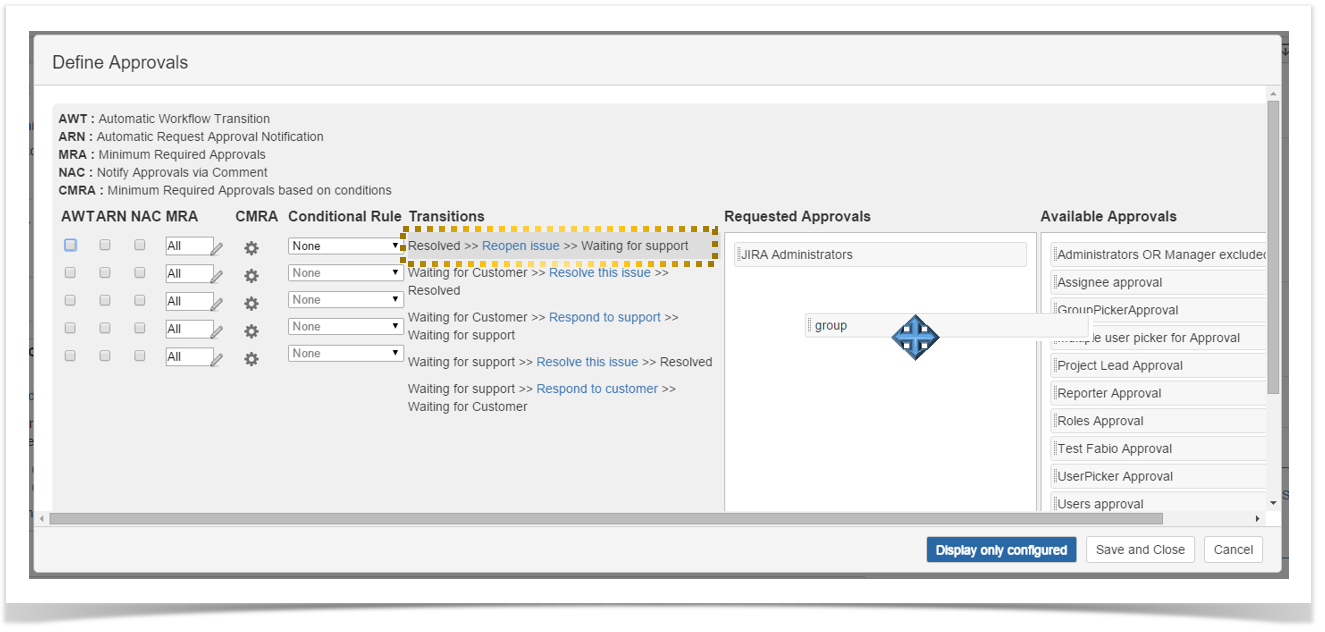Click the MRA pencil icon in first row
1325x632 pixels.
coord(217,249)
